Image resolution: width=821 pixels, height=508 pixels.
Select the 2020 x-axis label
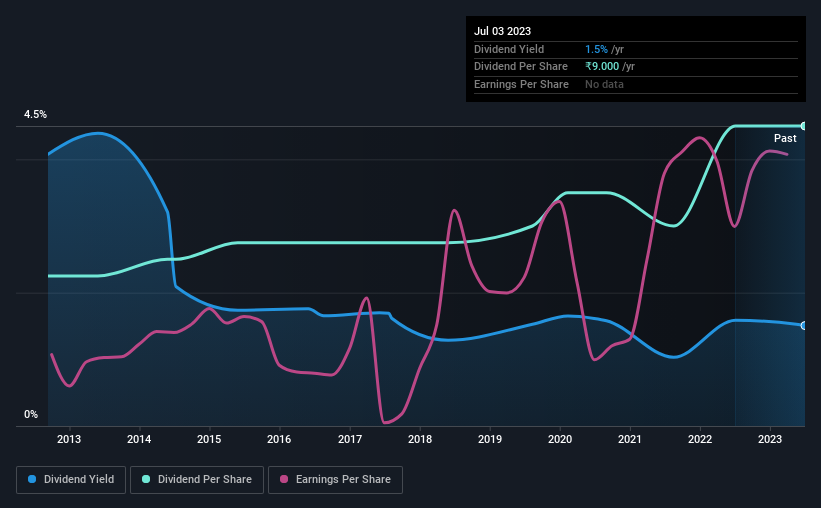click(x=560, y=439)
